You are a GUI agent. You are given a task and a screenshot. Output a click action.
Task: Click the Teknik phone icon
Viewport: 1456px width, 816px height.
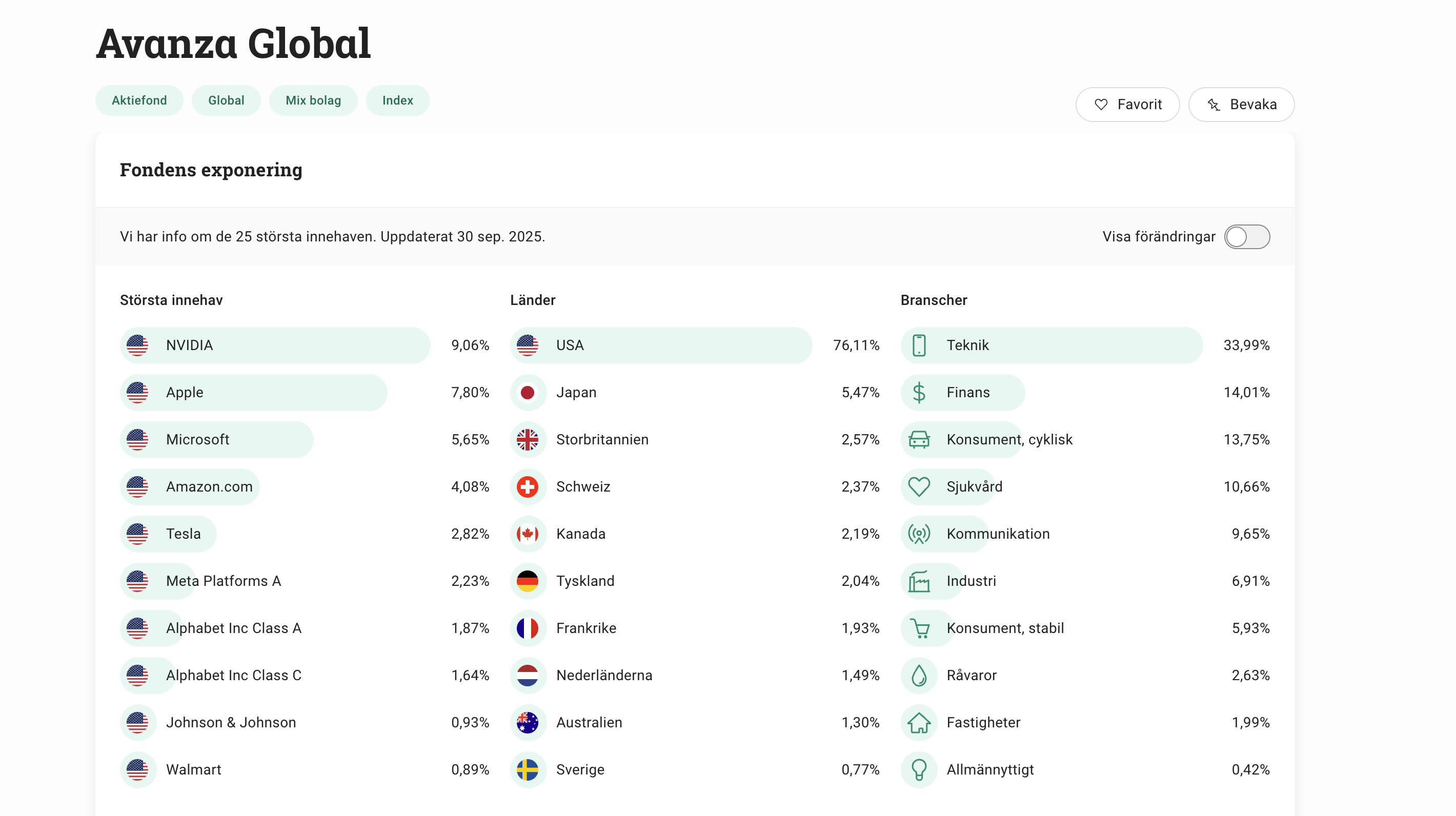[x=919, y=345]
